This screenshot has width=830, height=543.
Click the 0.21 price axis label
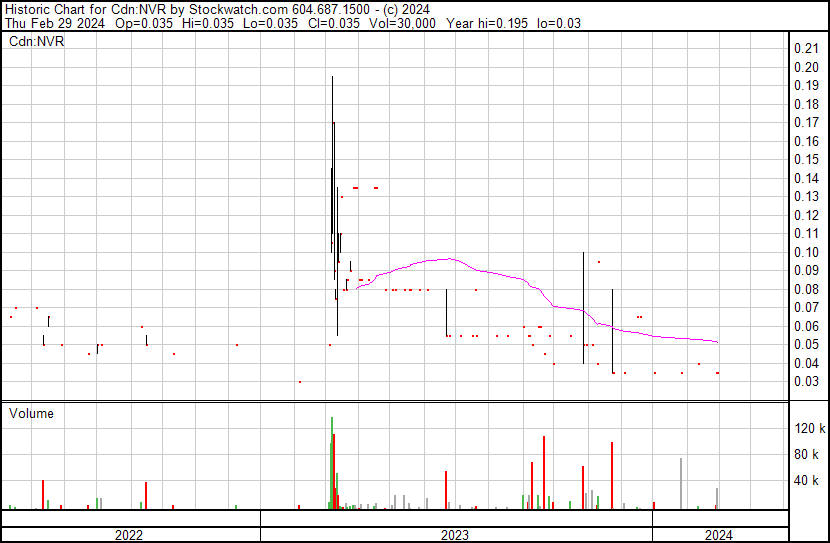[806, 49]
